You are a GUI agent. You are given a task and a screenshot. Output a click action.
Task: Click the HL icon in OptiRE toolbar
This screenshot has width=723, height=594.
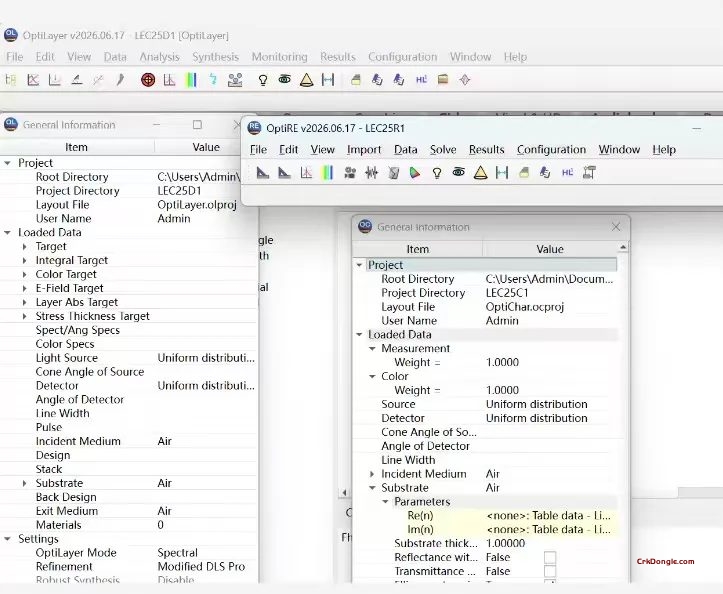tap(568, 172)
